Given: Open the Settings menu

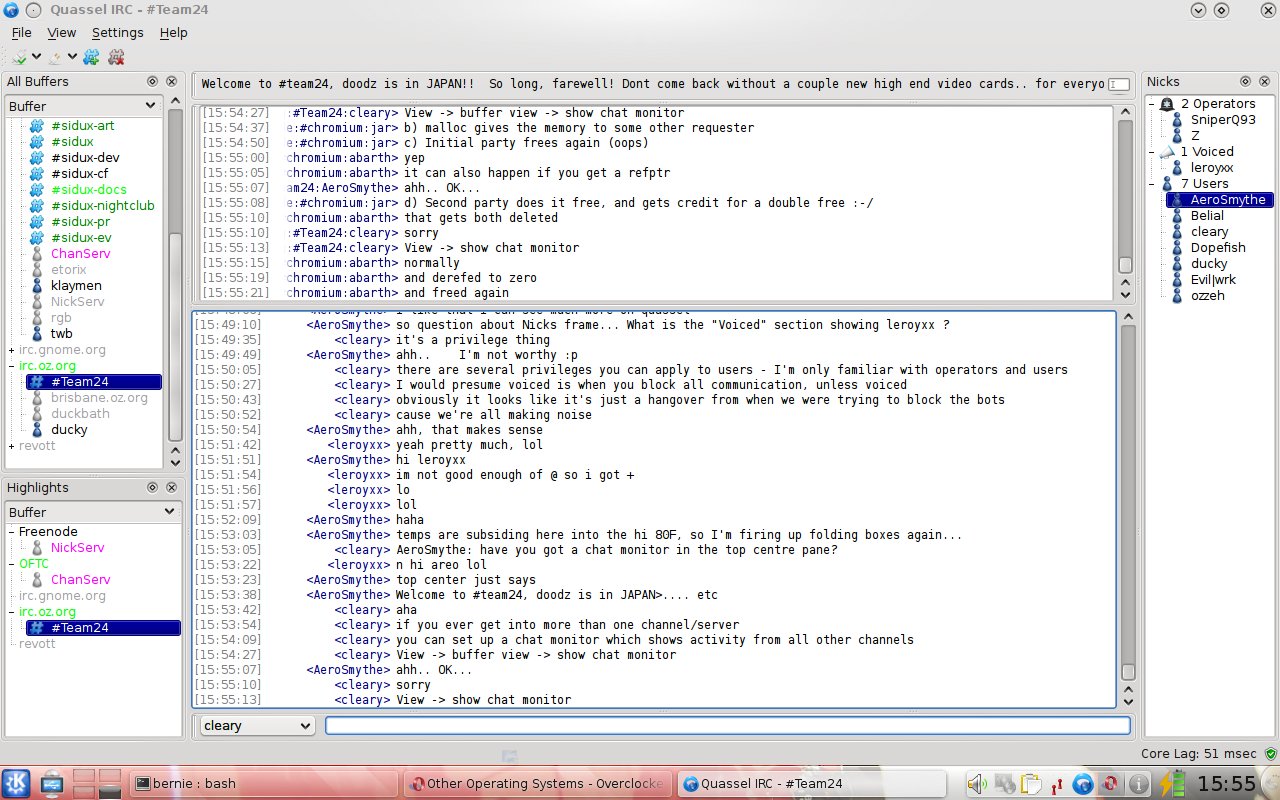Looking at the screenshot, I should pos(118,33).
